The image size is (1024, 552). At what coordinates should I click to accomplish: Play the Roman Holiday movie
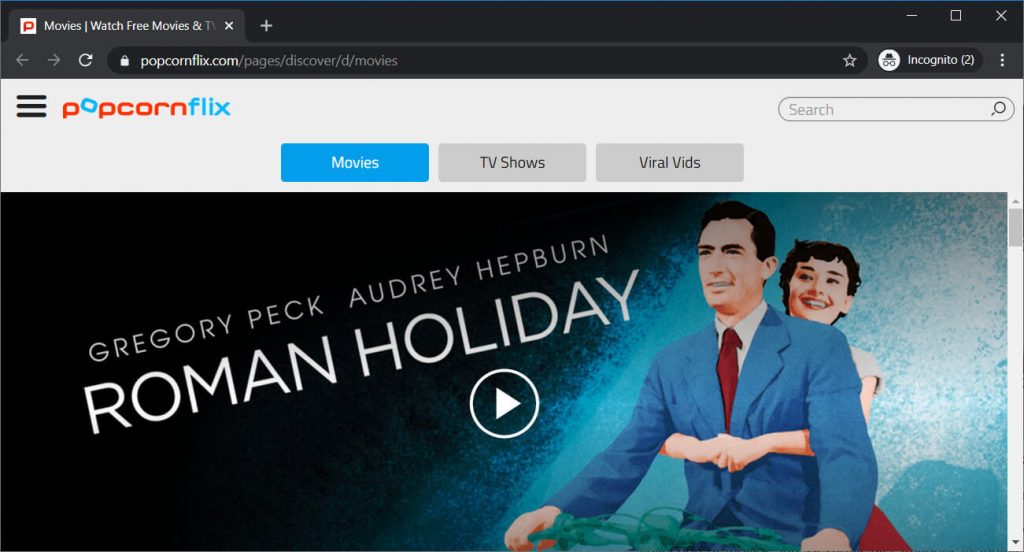[x=504, y=404]
